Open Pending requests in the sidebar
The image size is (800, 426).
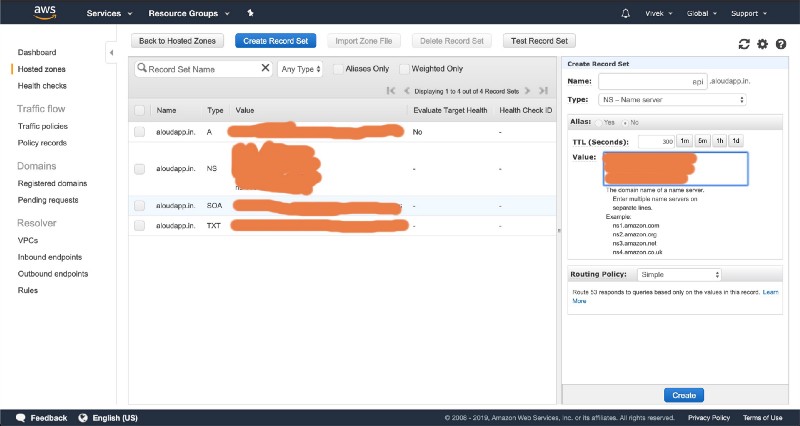click(x=48, y=200)
